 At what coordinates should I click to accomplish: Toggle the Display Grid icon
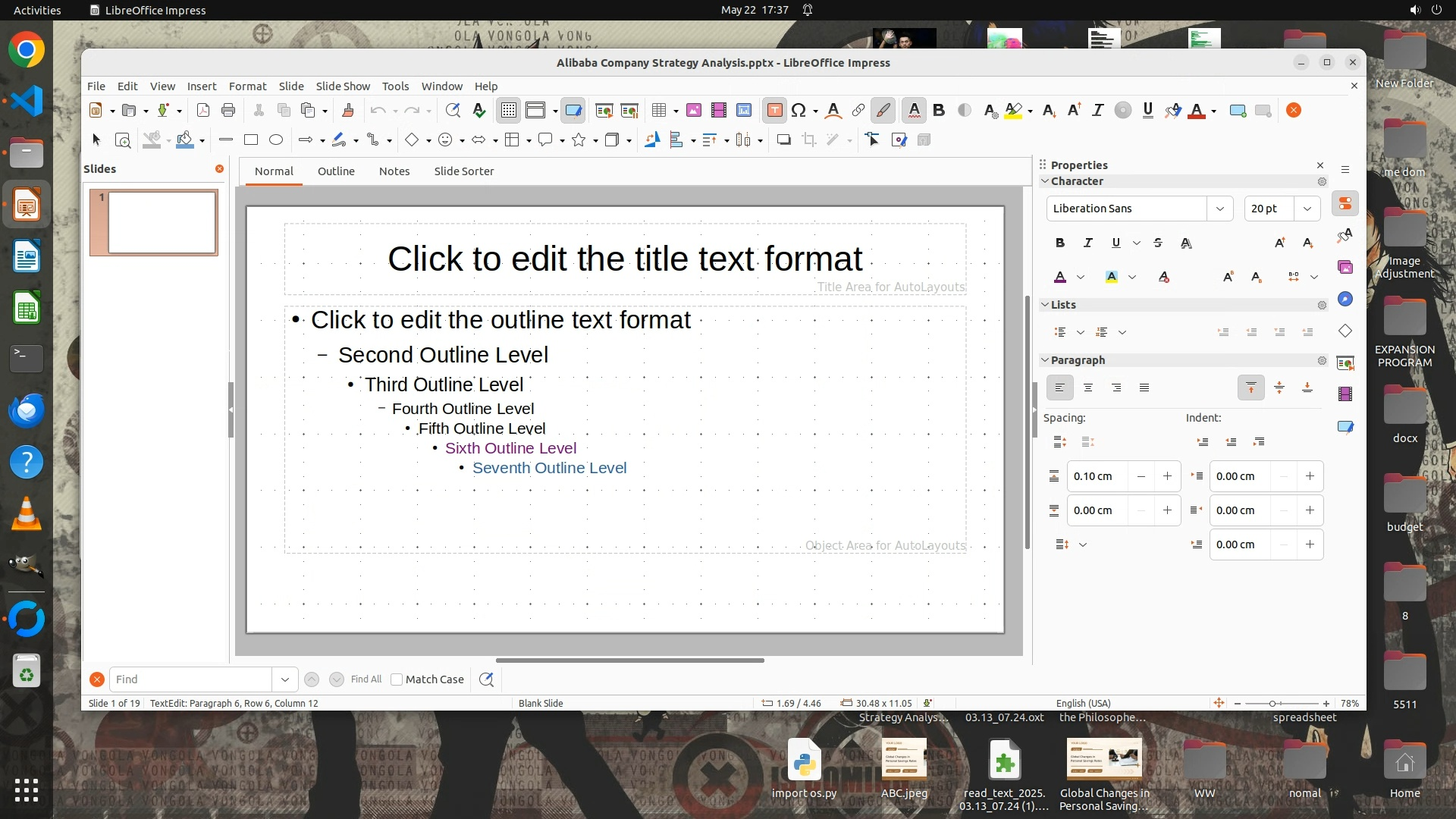click(x=508, y=111)
